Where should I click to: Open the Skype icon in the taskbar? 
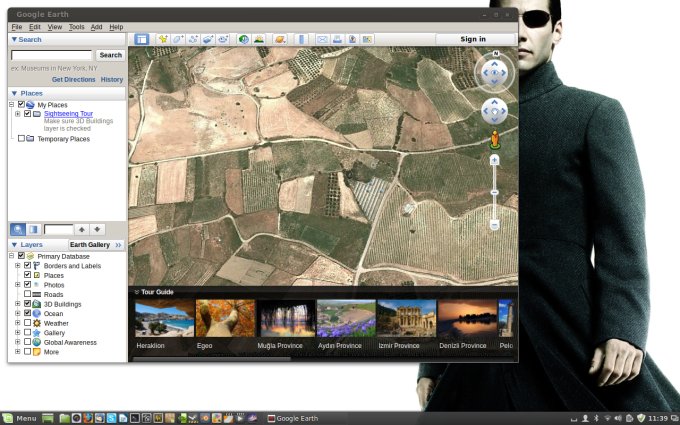click(x=111, y=418)
